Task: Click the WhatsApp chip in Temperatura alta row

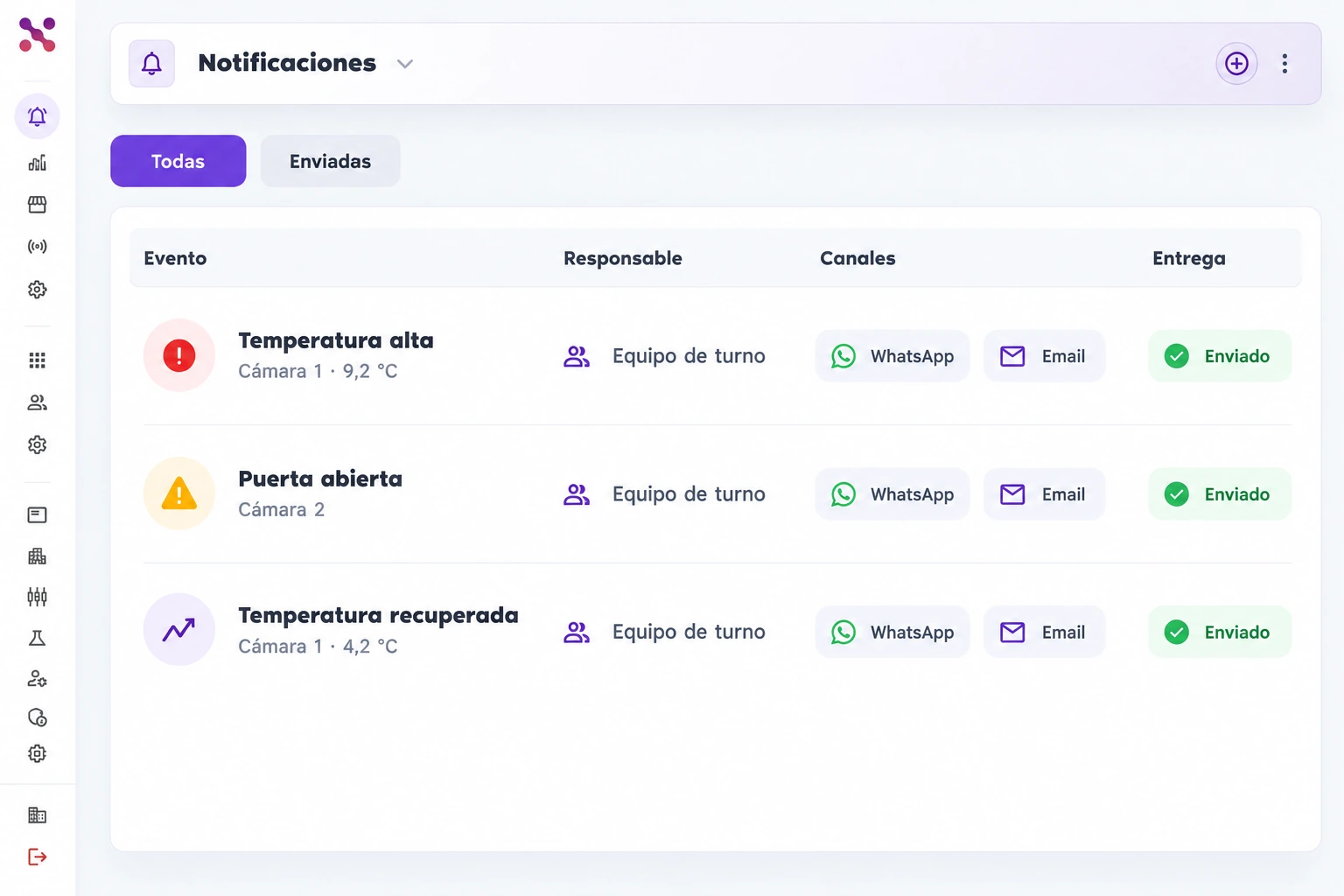Action: [x=892, y=356]
